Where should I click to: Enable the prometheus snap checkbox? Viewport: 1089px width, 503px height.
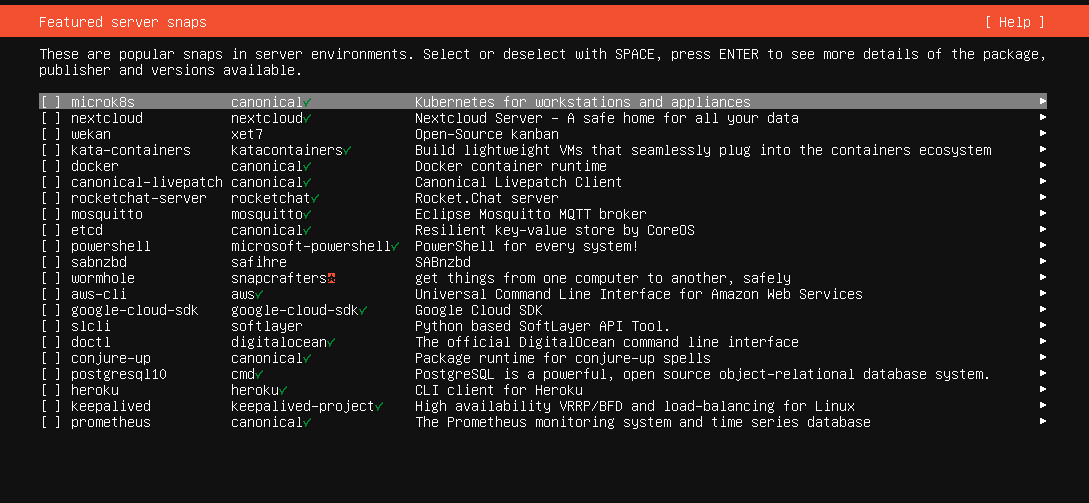(x=51, y=422)
